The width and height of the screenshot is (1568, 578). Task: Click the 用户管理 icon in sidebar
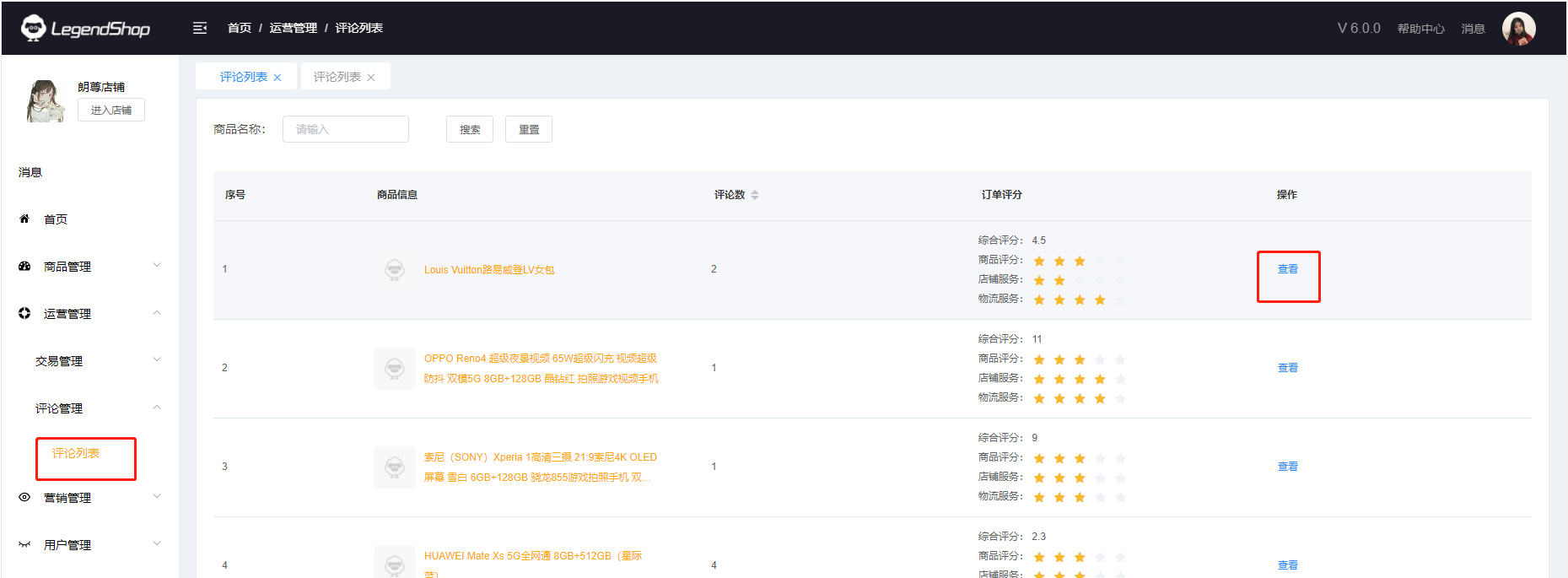point(24,544)
